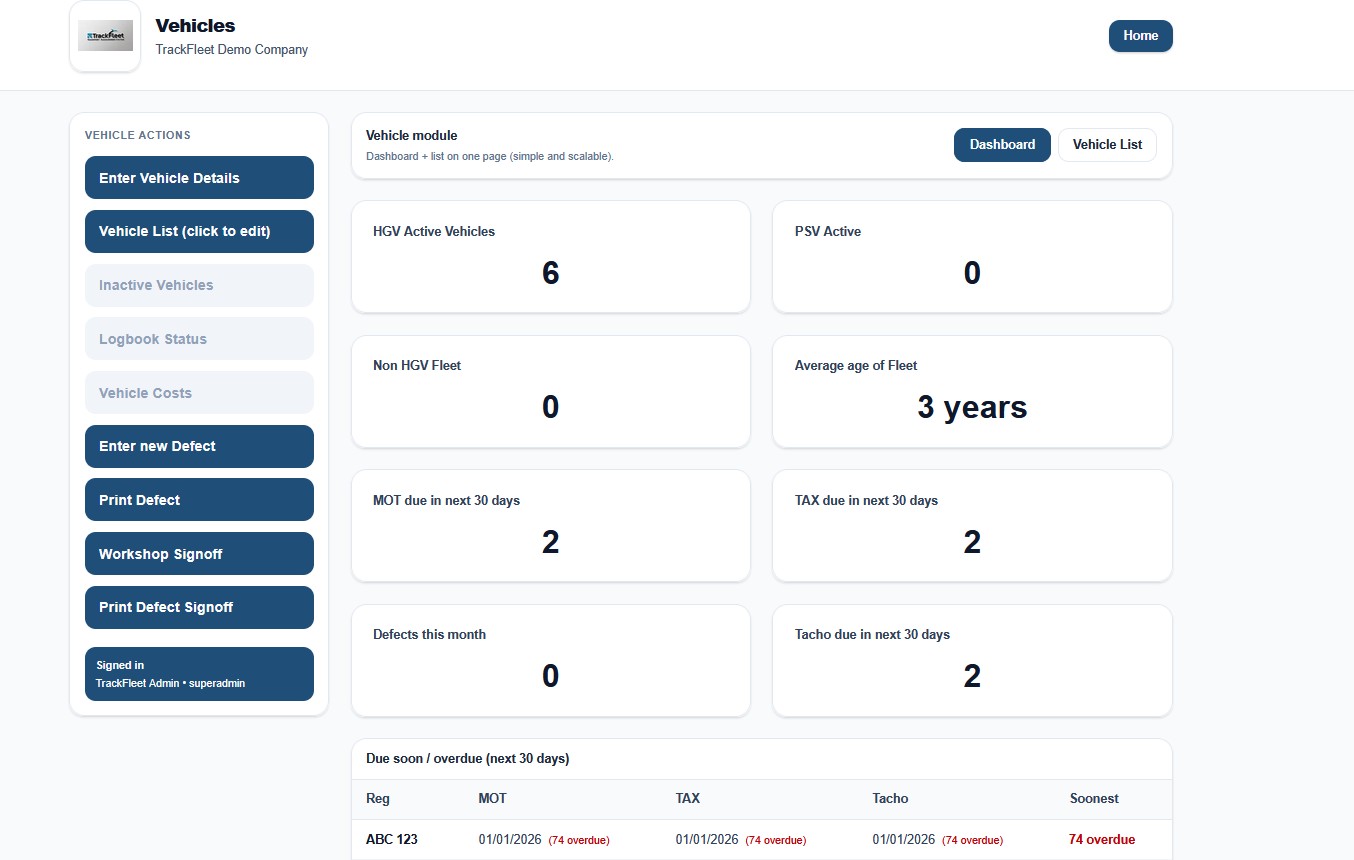Select Print Defect Signoff
Screen dimensions: 1354x860
(x=198, y=607)
